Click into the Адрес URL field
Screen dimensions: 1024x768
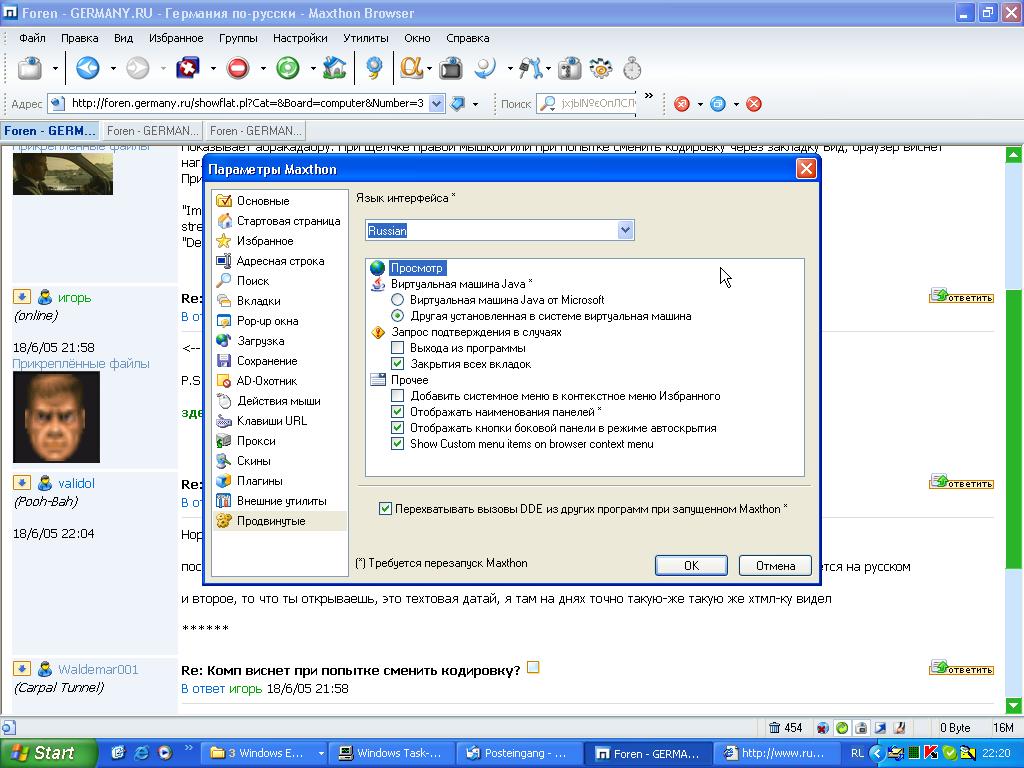[x=248, y=103]
